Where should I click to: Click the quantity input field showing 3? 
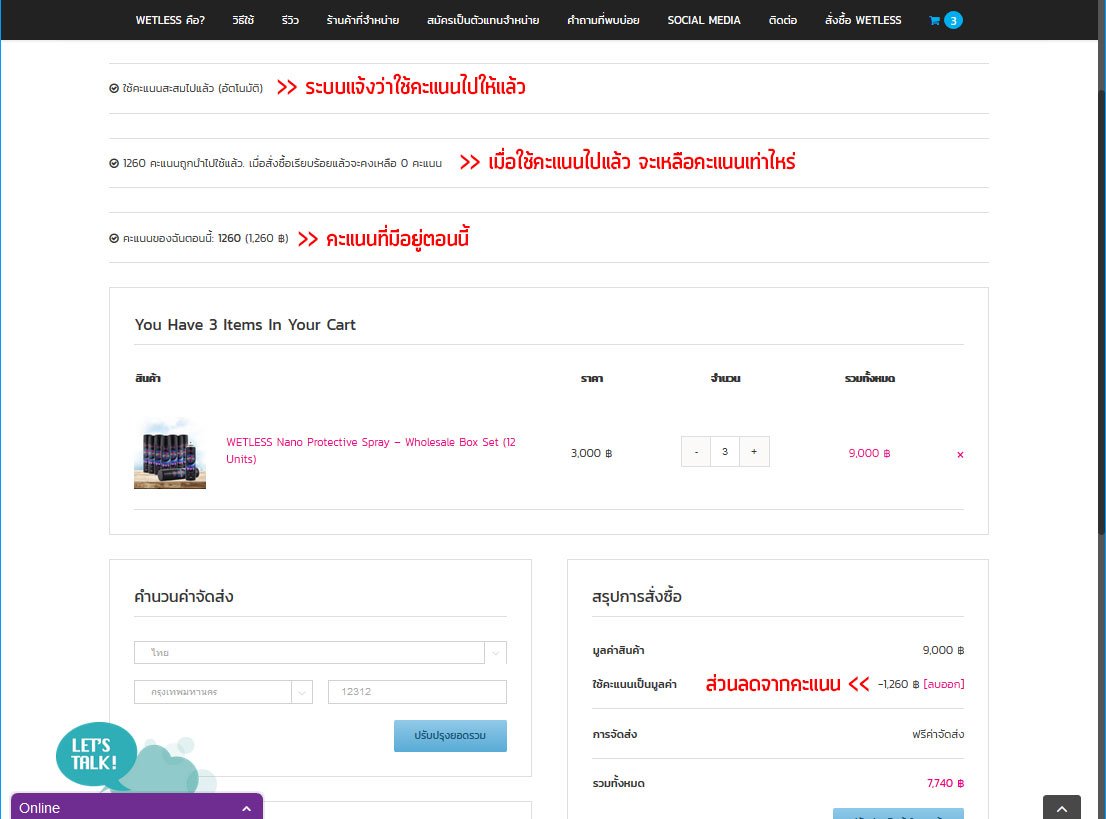click(x=725, y=452)
